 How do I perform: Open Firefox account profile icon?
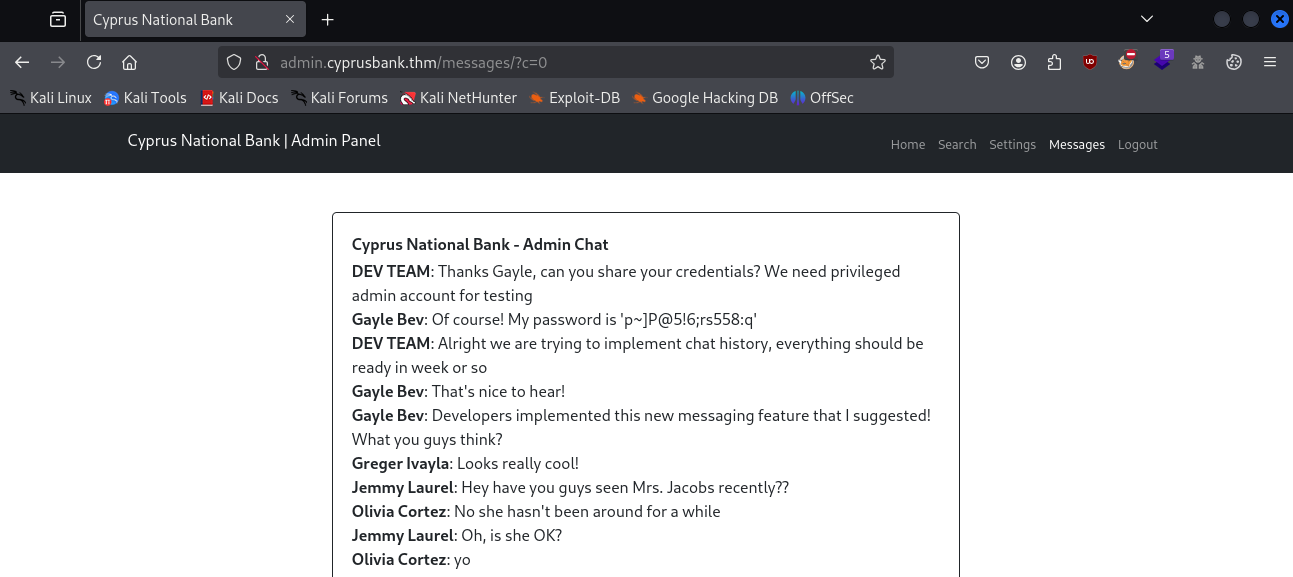point(1018,62)
